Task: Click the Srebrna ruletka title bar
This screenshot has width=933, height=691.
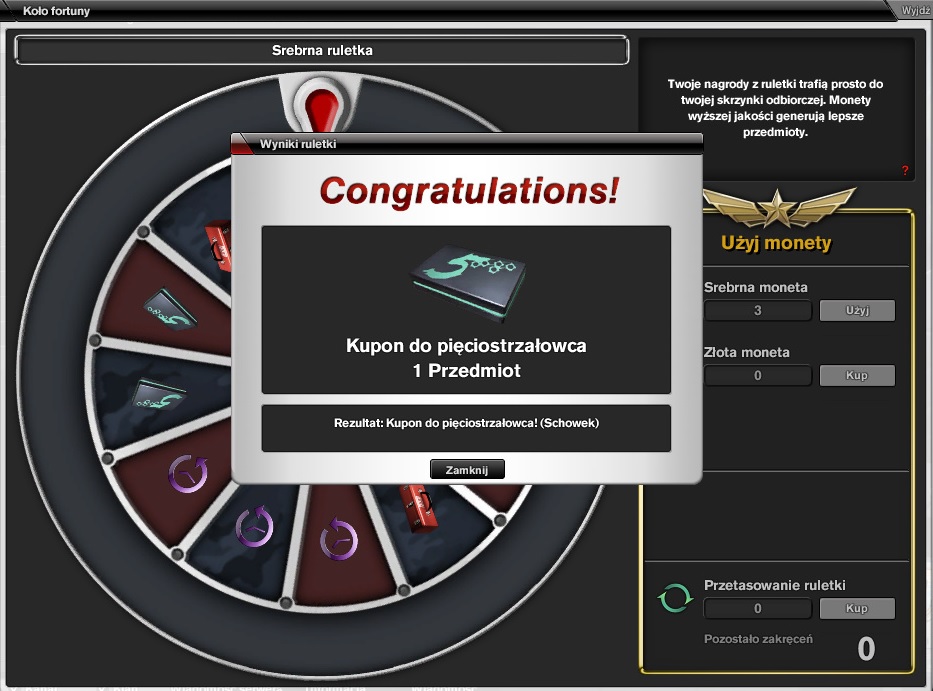Action: (322, 50)
